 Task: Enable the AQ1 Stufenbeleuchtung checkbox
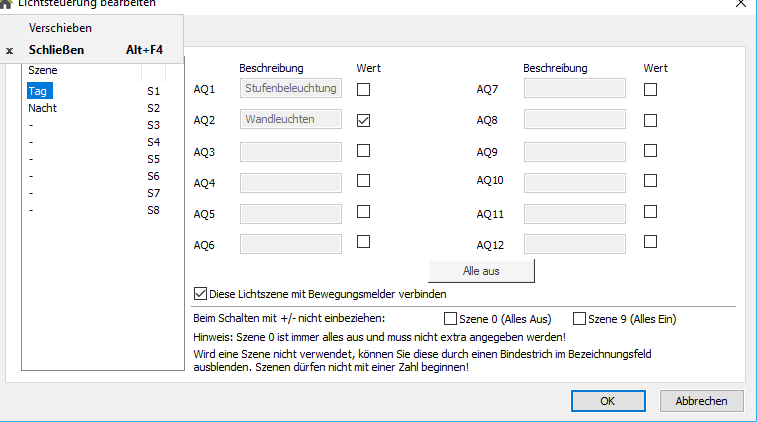tap(364, 90)
